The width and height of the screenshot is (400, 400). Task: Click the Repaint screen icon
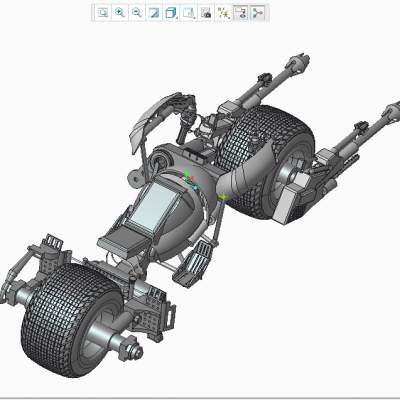click(154, 13)
